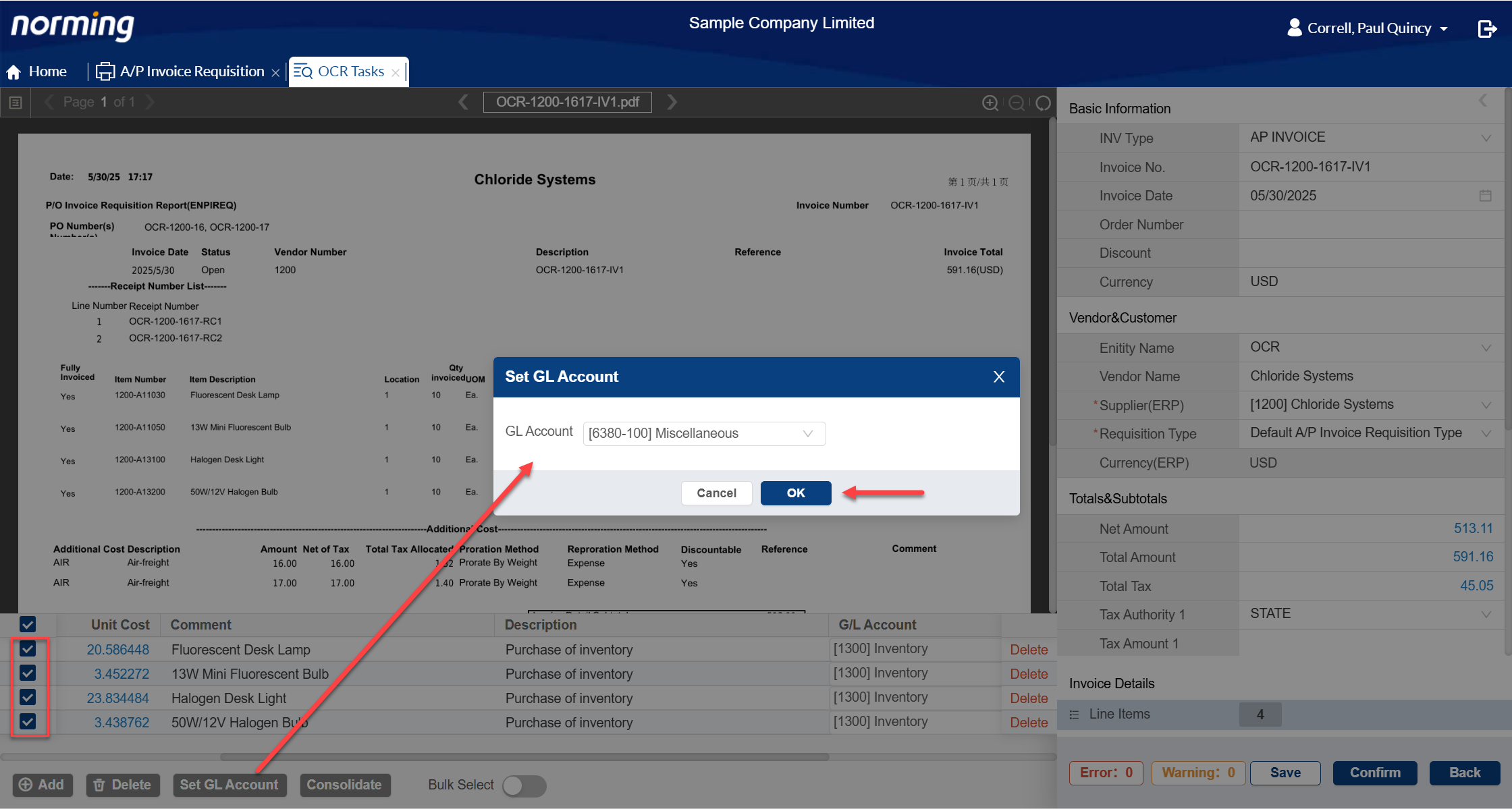Image resolution: width=1512 pixels, height=809 pixels.
Task: Click the OCR-1200-1617-IV1.pdf filename box
Action: click(568, 102)
